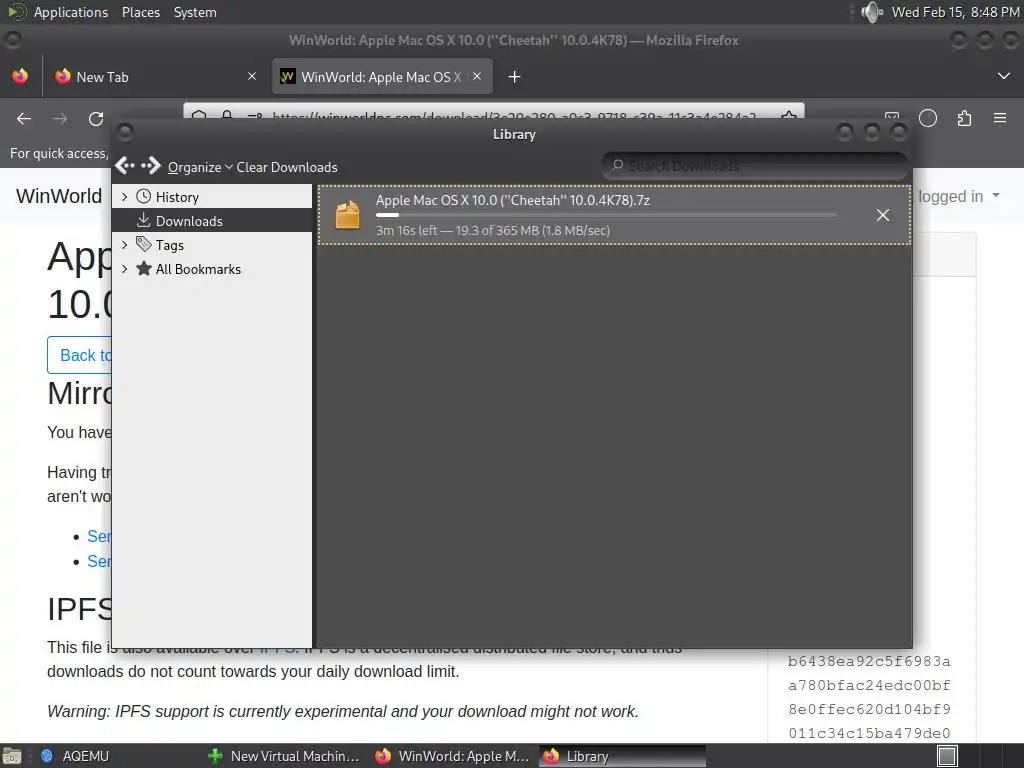
Task: Cancel the Cheetah .7z download
Action: pyautogui.click(x=883, y=215)
